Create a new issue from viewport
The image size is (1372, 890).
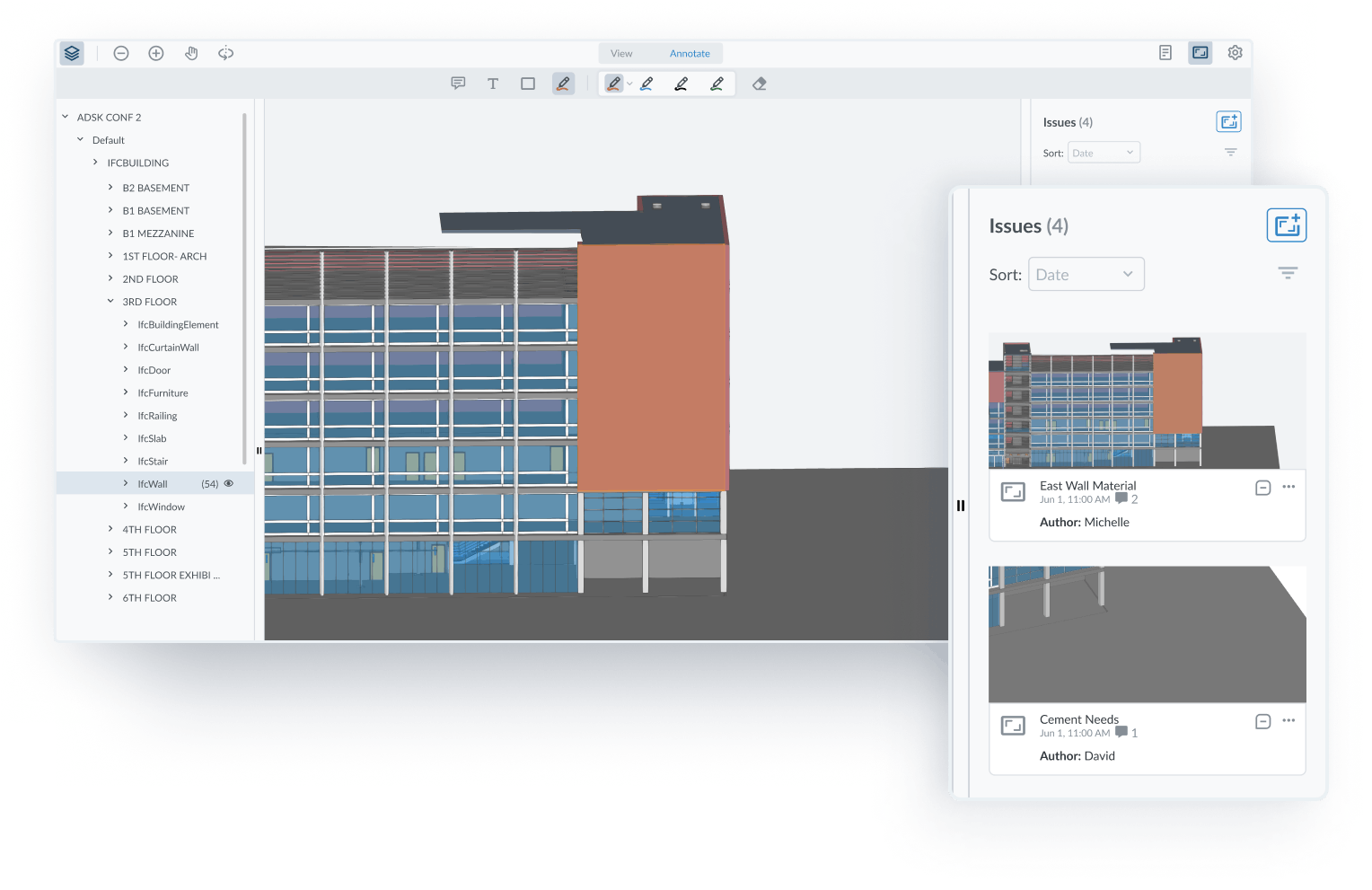point(1287,225)
